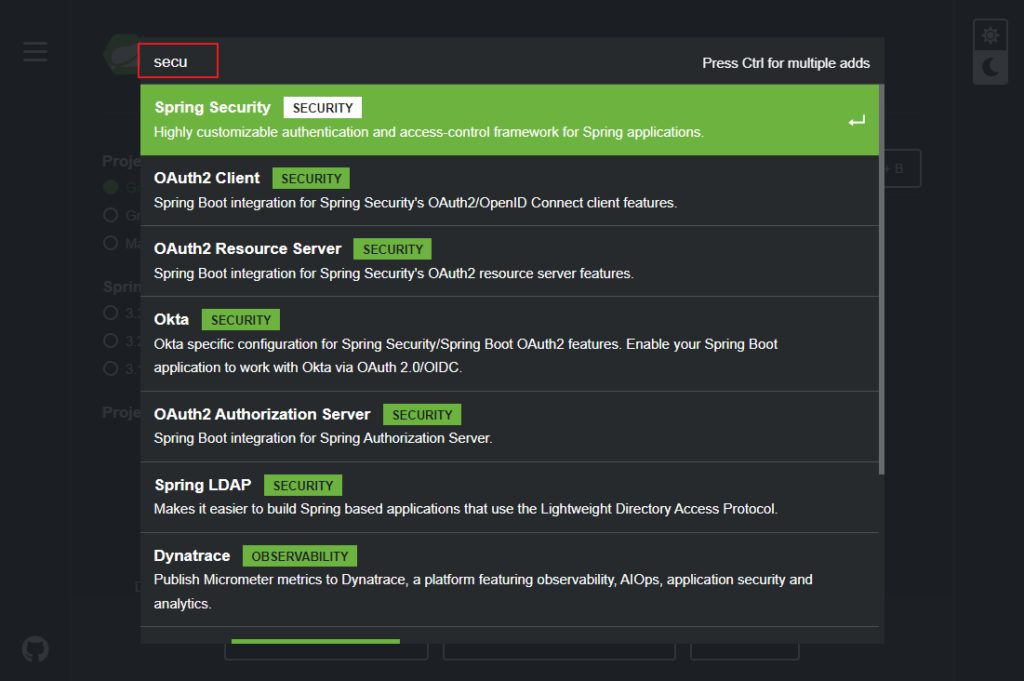Screen dimensions: 1024x681
Task: Click the SECURITY tag beside Spring Security
Action: 323,108
